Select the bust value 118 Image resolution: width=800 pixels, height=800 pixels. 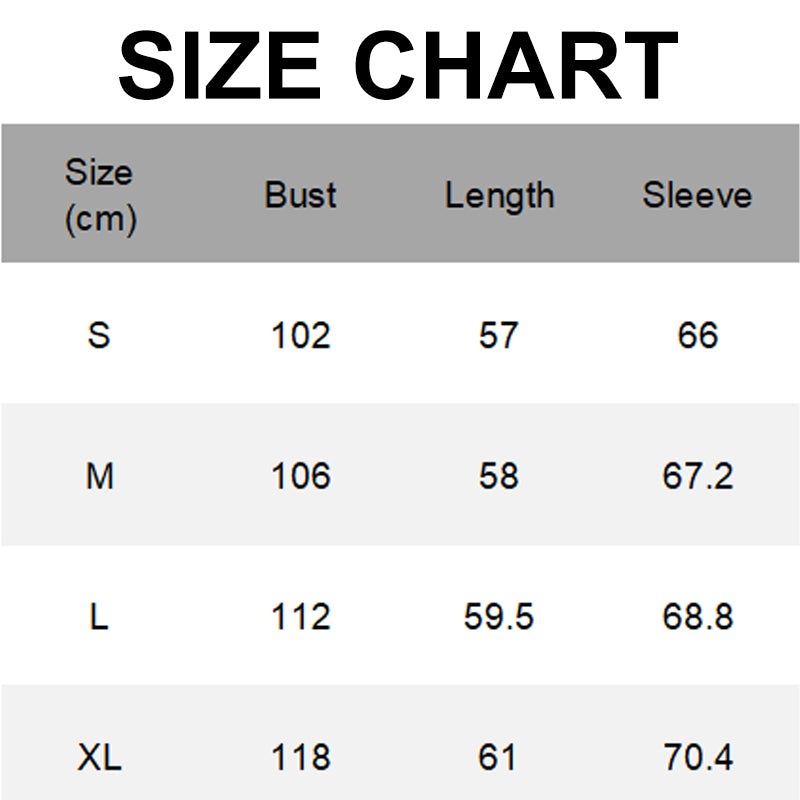point(300,758)
